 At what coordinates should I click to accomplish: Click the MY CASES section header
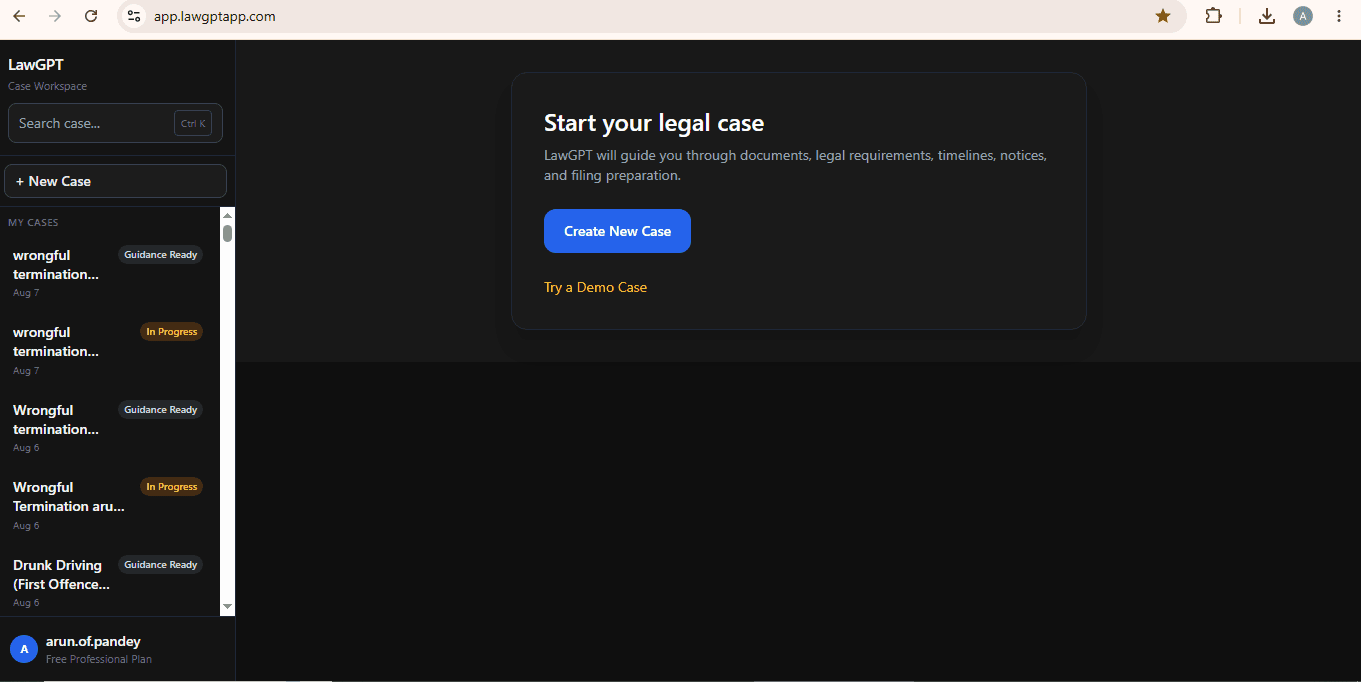coord(33,222)
